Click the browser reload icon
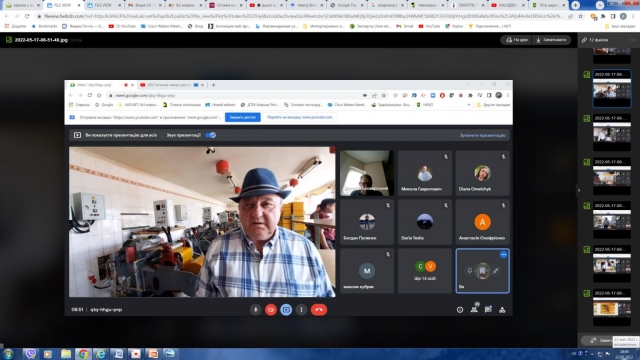 click(x=27, y=16)
